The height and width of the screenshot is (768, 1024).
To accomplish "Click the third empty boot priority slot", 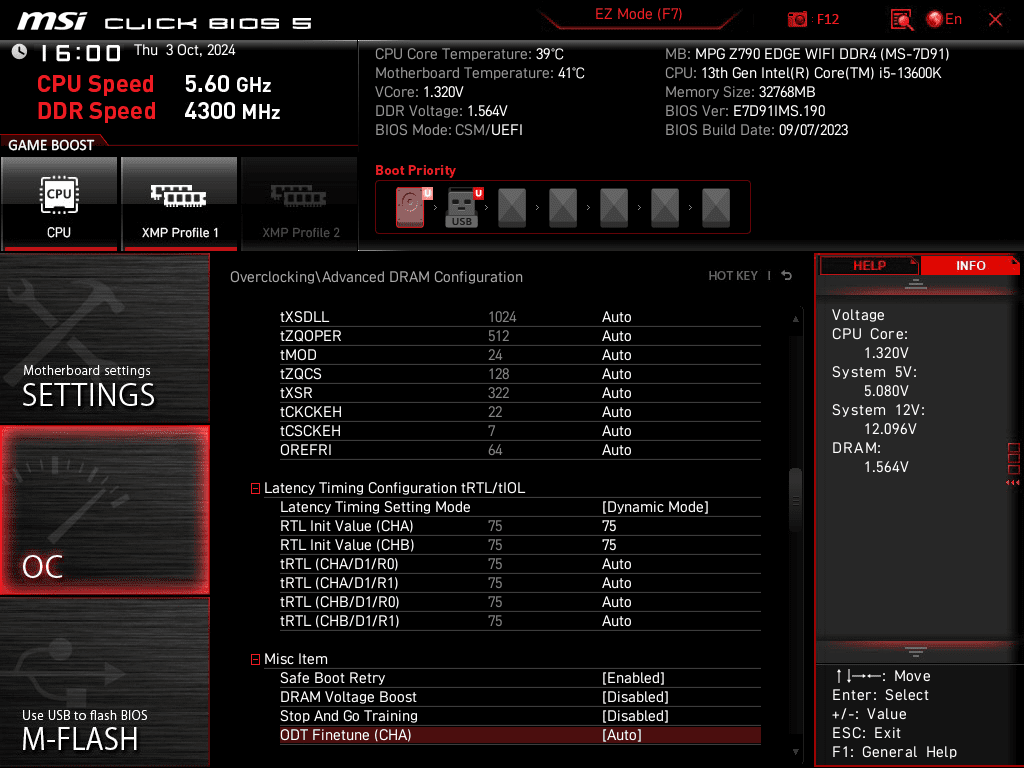I will coord(614,207).
